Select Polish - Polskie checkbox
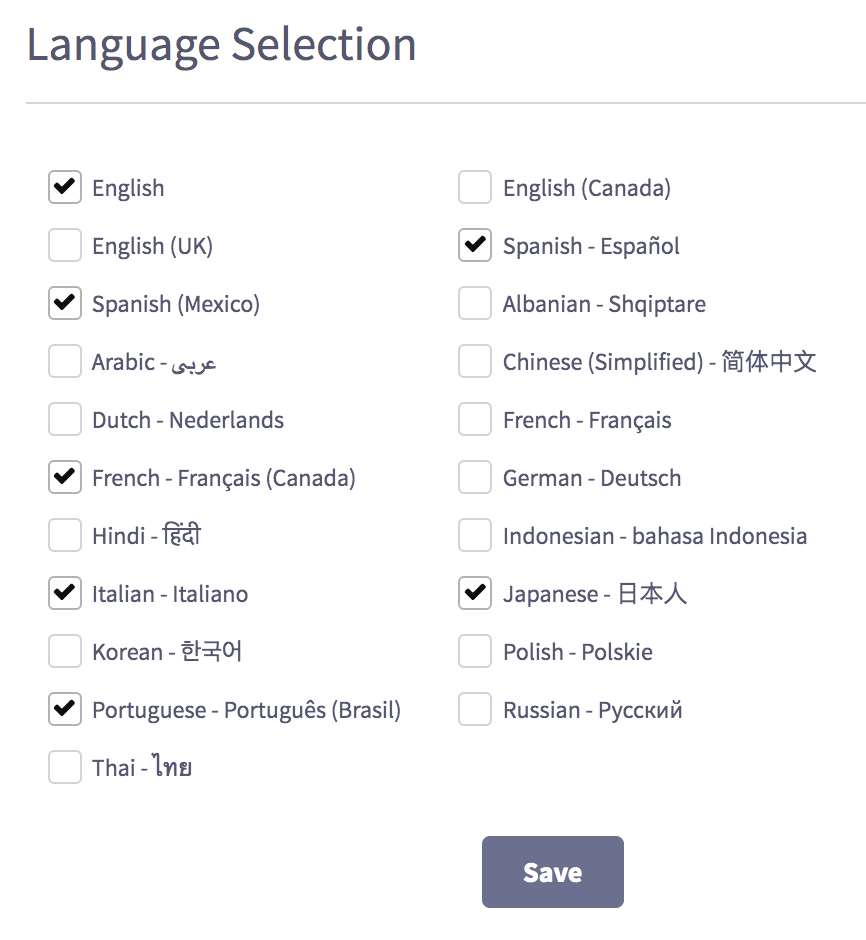The width and height of the screenshot is (866, 940). click(x=475, y=652)
